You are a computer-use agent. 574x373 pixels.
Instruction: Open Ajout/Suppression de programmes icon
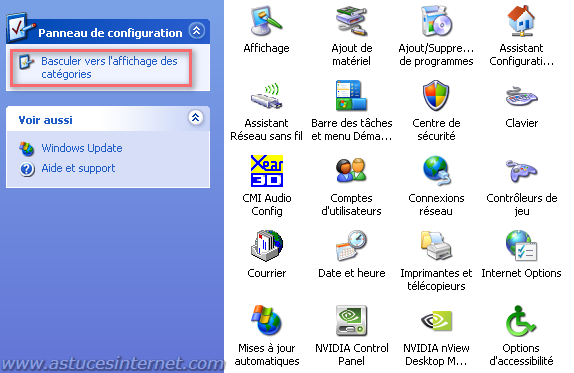point(436,21)
